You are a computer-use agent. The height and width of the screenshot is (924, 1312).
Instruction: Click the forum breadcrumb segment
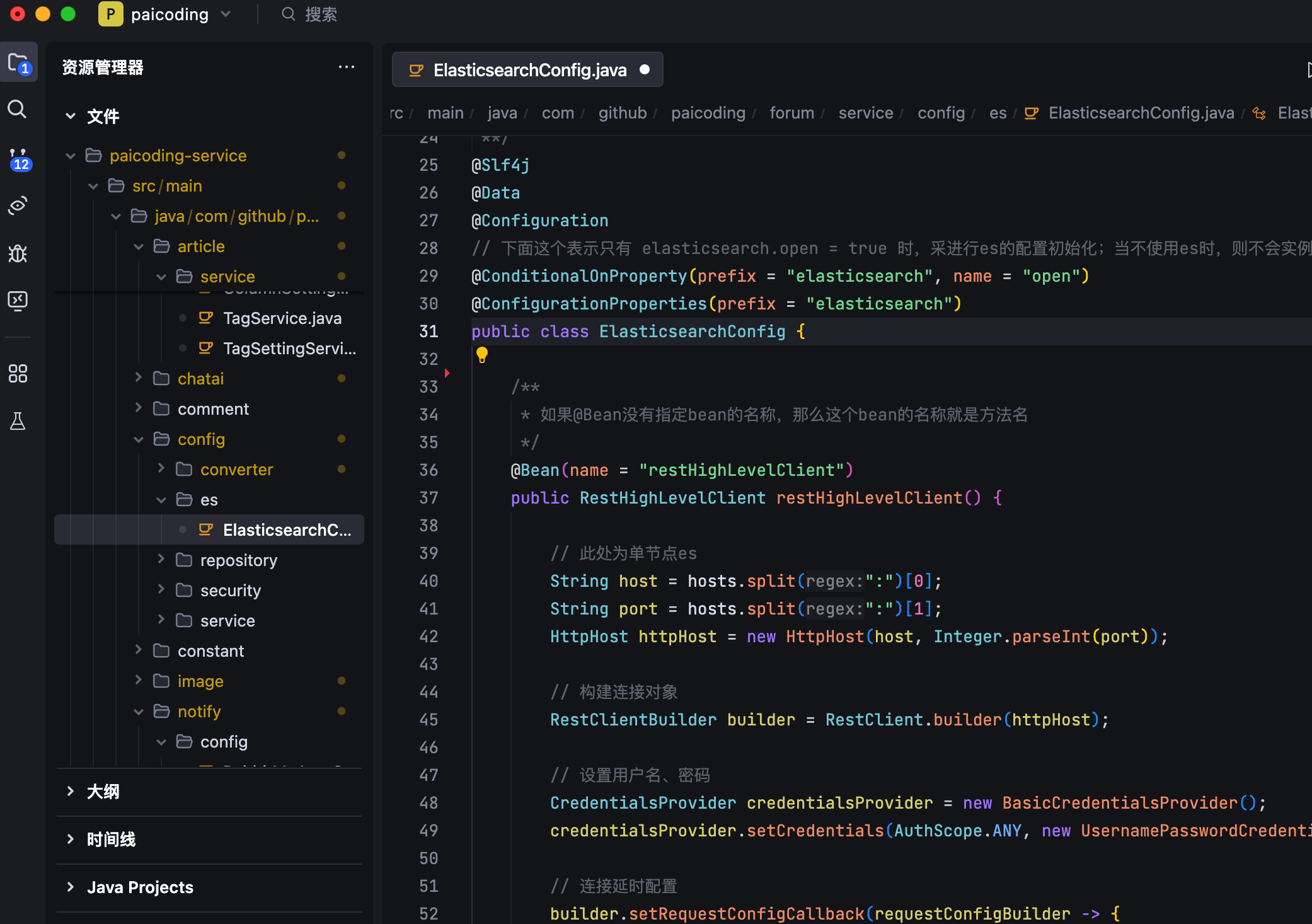[791, 113]
